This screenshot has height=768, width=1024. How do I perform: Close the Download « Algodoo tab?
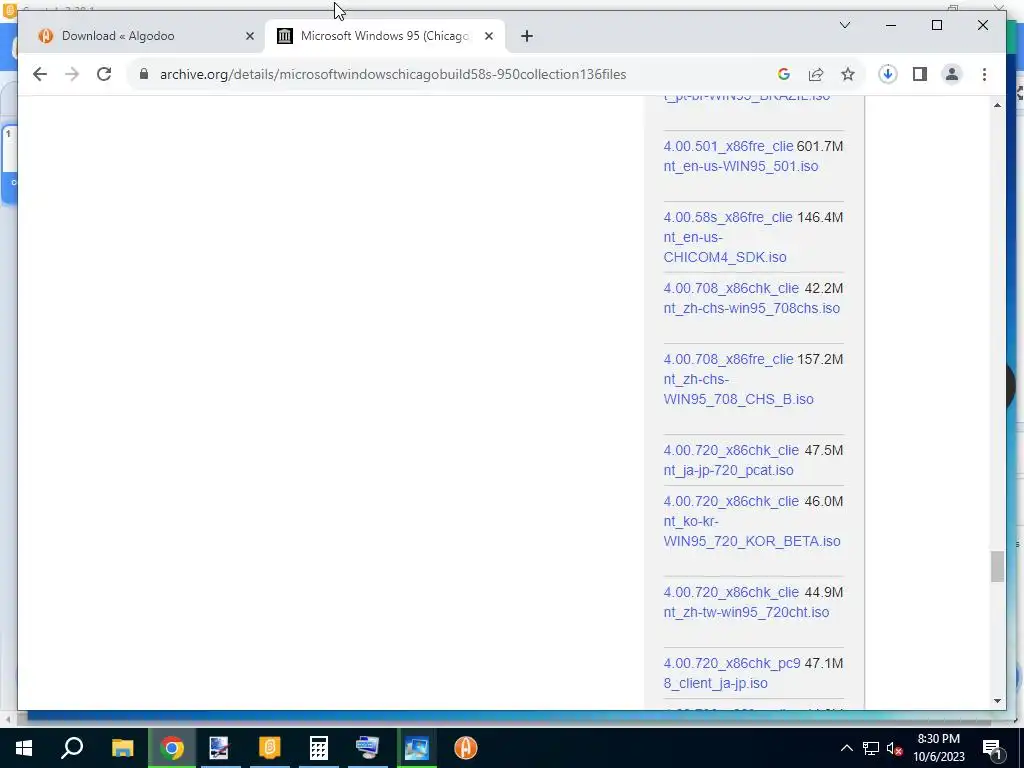click(249, 36)
